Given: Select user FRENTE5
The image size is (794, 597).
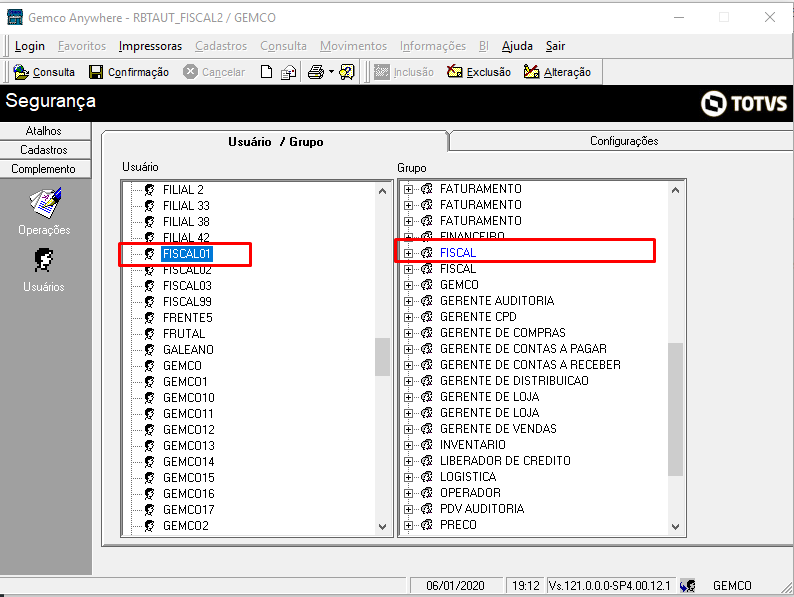Looking at the screenshot, I should (187, 317).
